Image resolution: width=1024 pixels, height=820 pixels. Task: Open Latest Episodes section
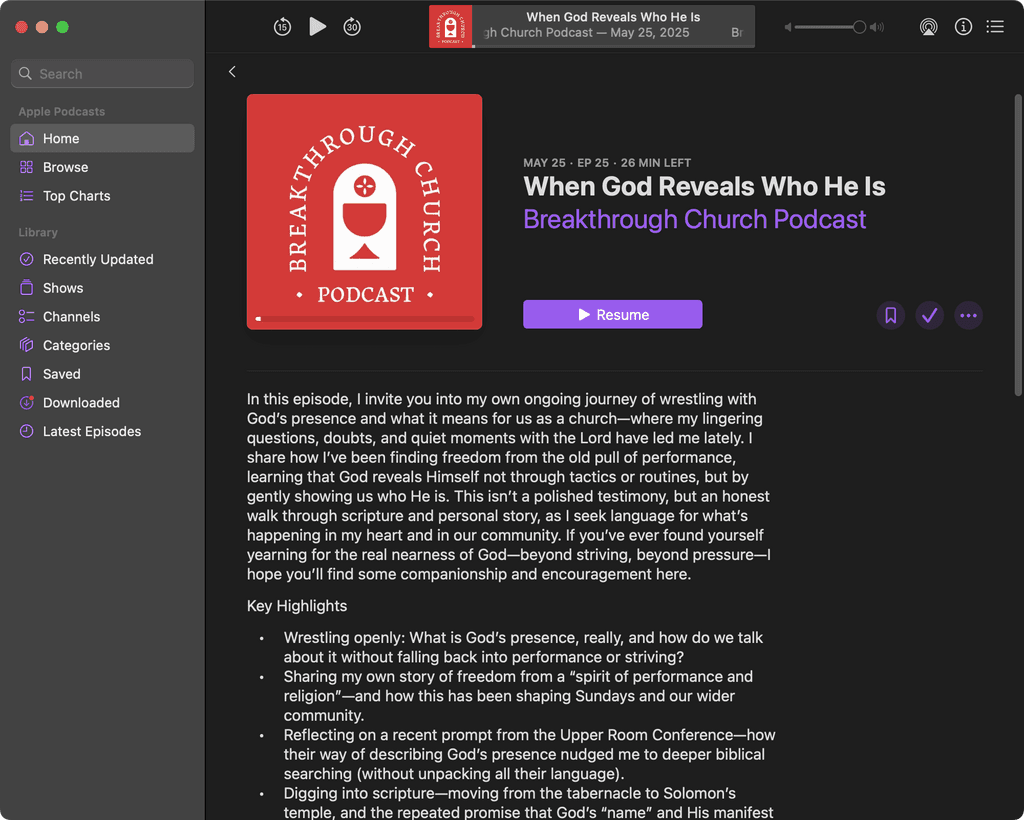(103, 432)
